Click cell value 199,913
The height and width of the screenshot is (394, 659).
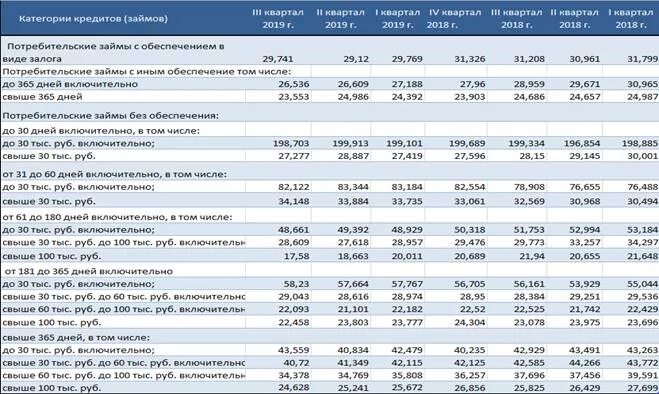(x=351, y=143)
